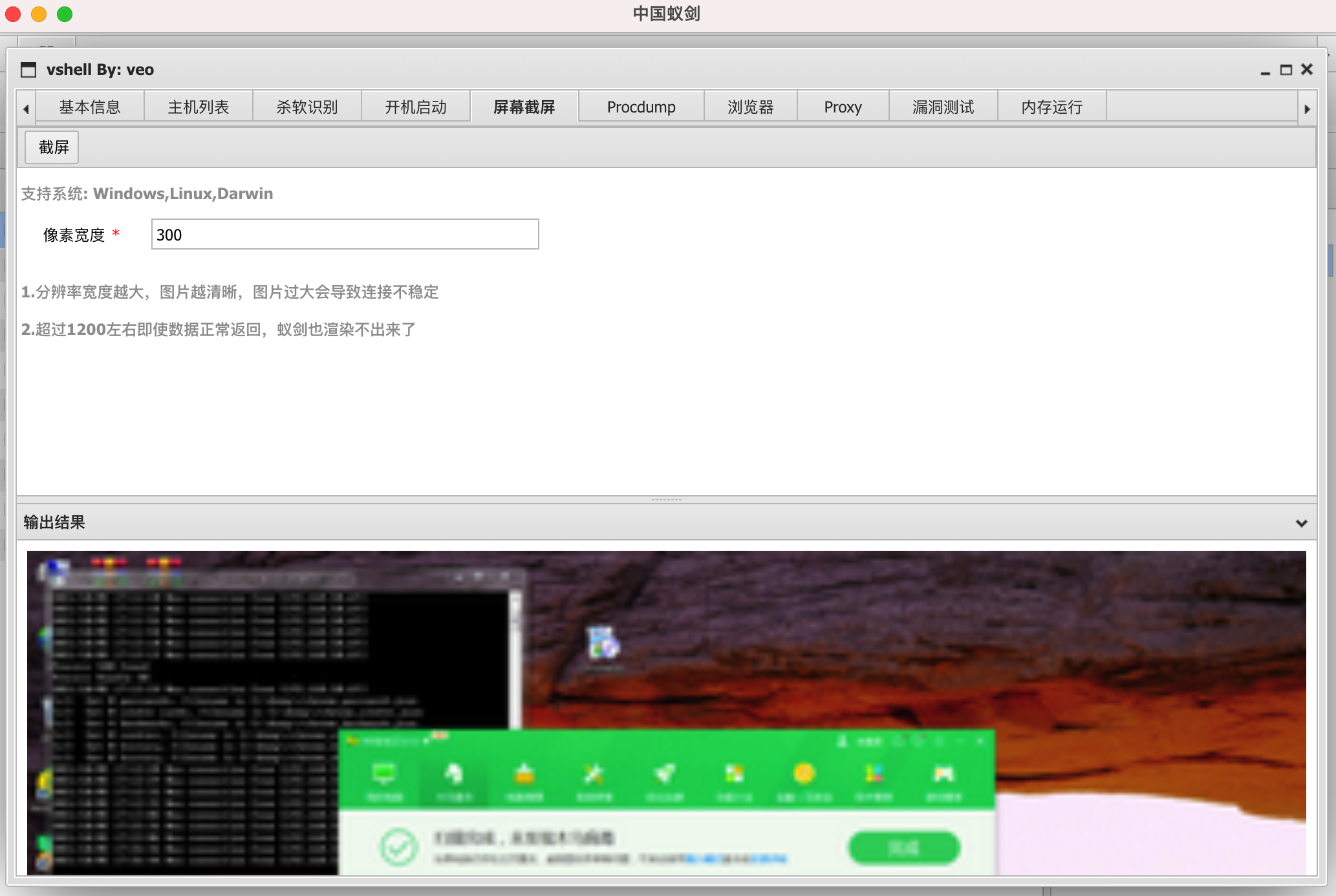Click the 截屏 screenshot button
1336x896 pixels.
(52, 147)
